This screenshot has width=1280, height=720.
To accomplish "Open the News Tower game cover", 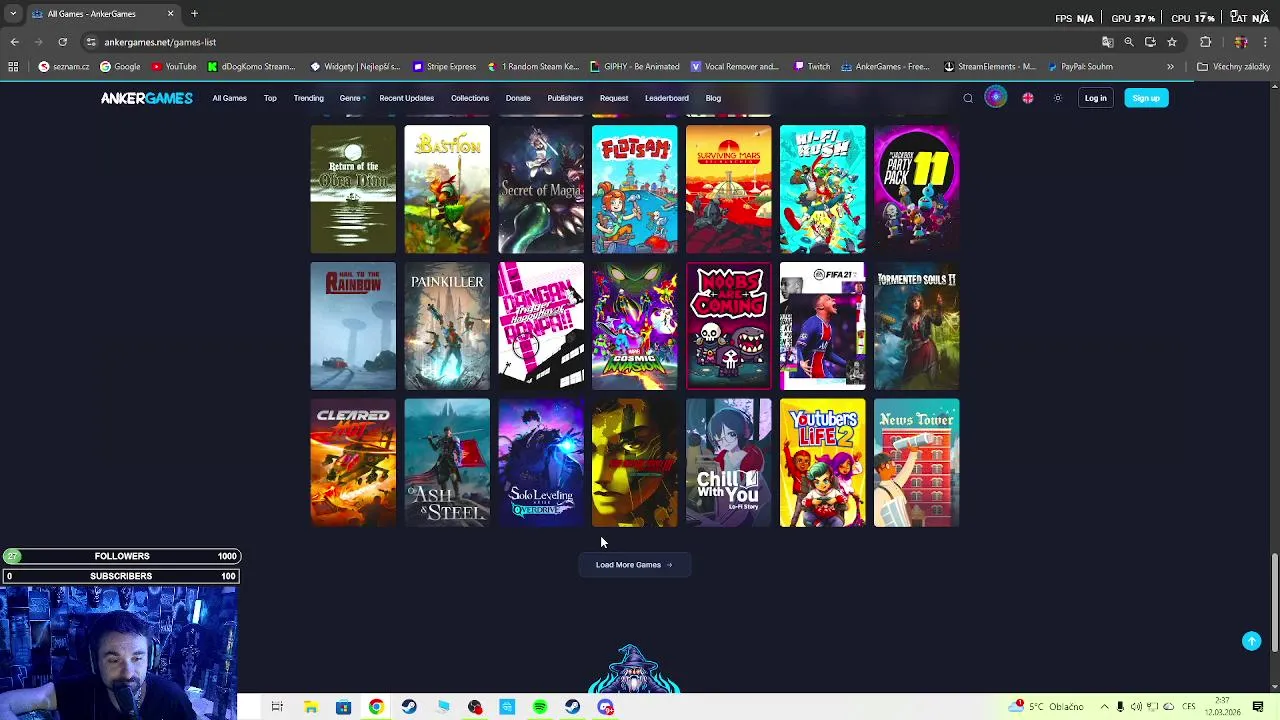I will pyautogui.click(x=917, y=463).
